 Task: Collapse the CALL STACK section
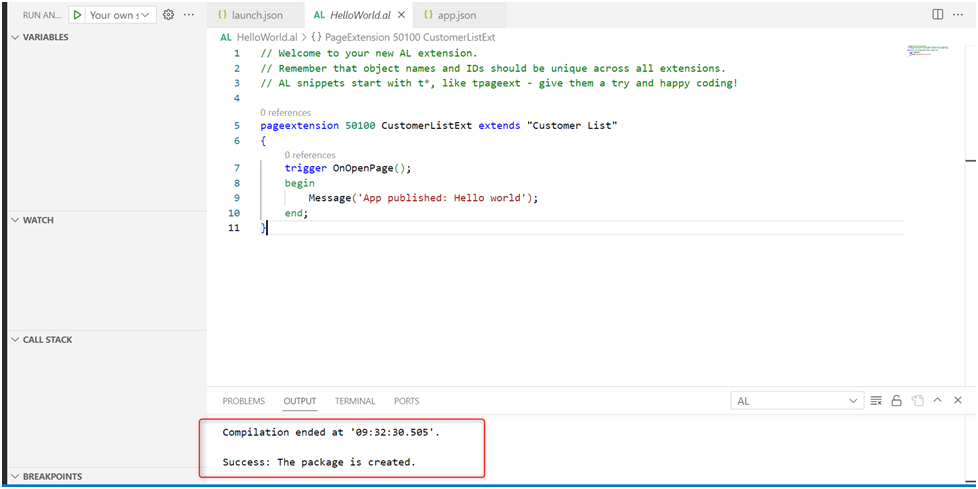14,340
